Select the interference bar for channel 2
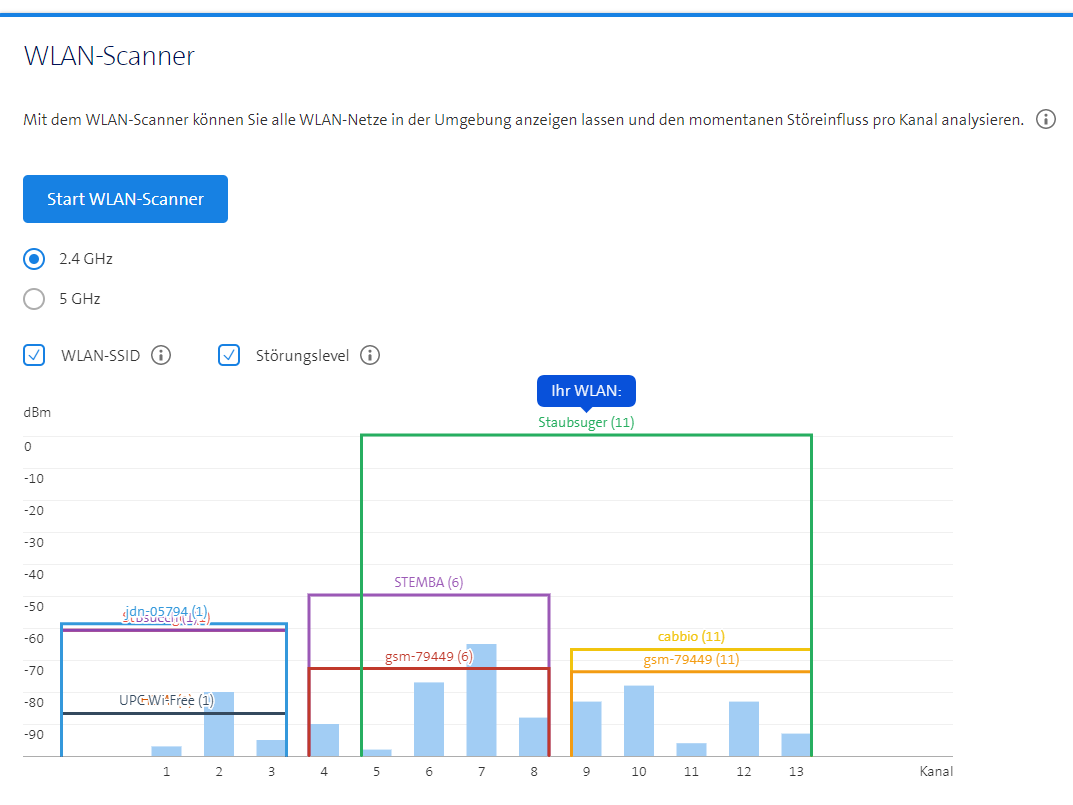 coord(219,723)
